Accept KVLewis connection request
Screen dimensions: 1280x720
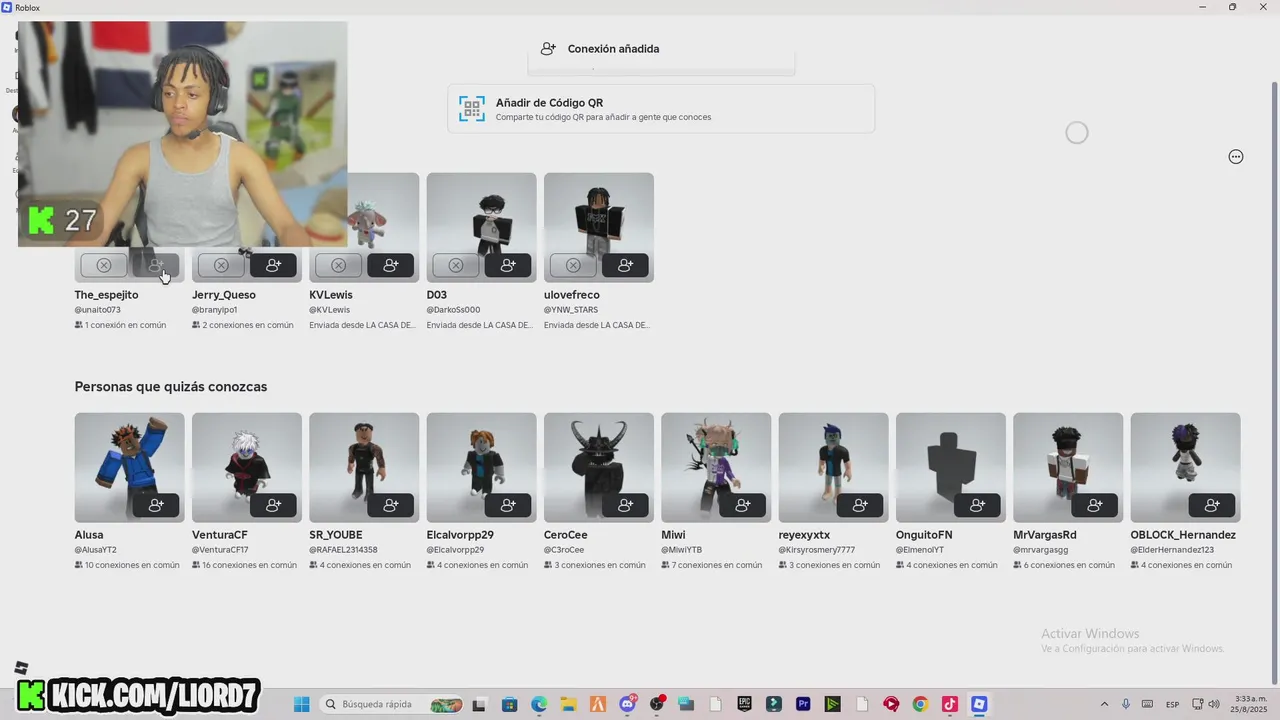pos(391,265)
